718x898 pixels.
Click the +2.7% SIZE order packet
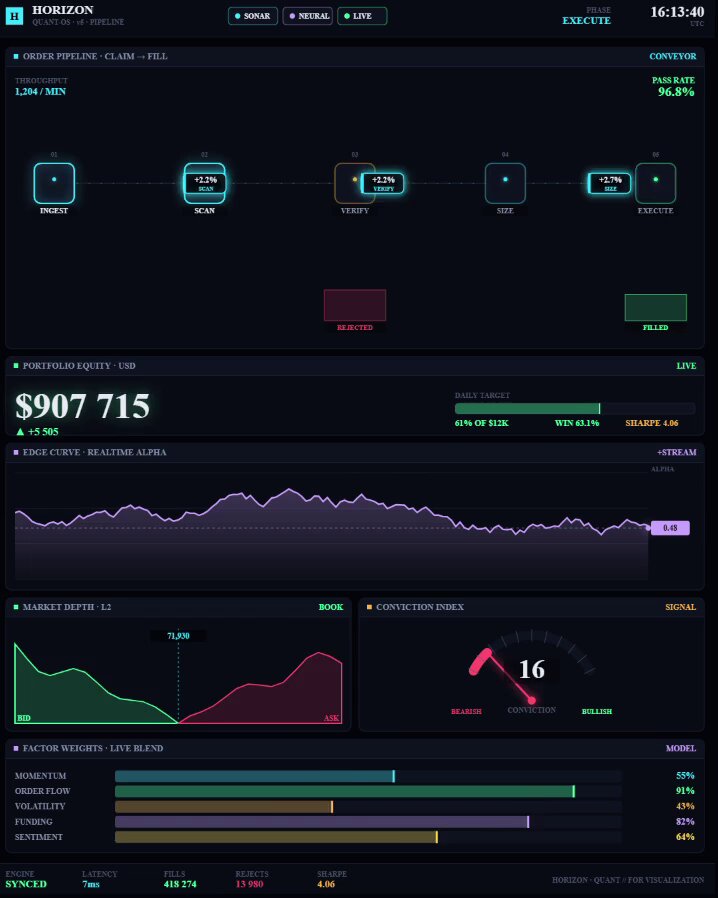[x=610, y=183]
